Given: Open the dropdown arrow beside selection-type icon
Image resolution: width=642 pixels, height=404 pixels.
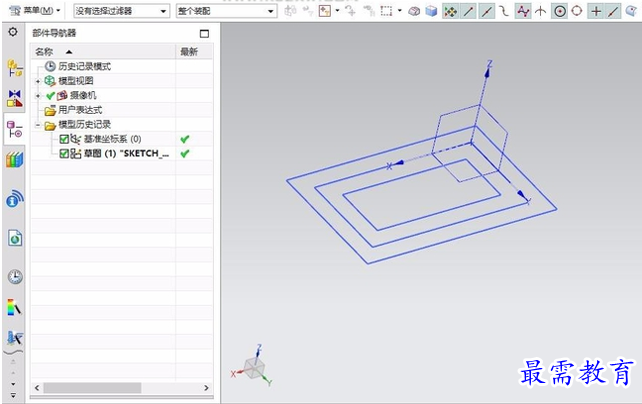Looking at the screenshot, I should [x=337, y=11].
